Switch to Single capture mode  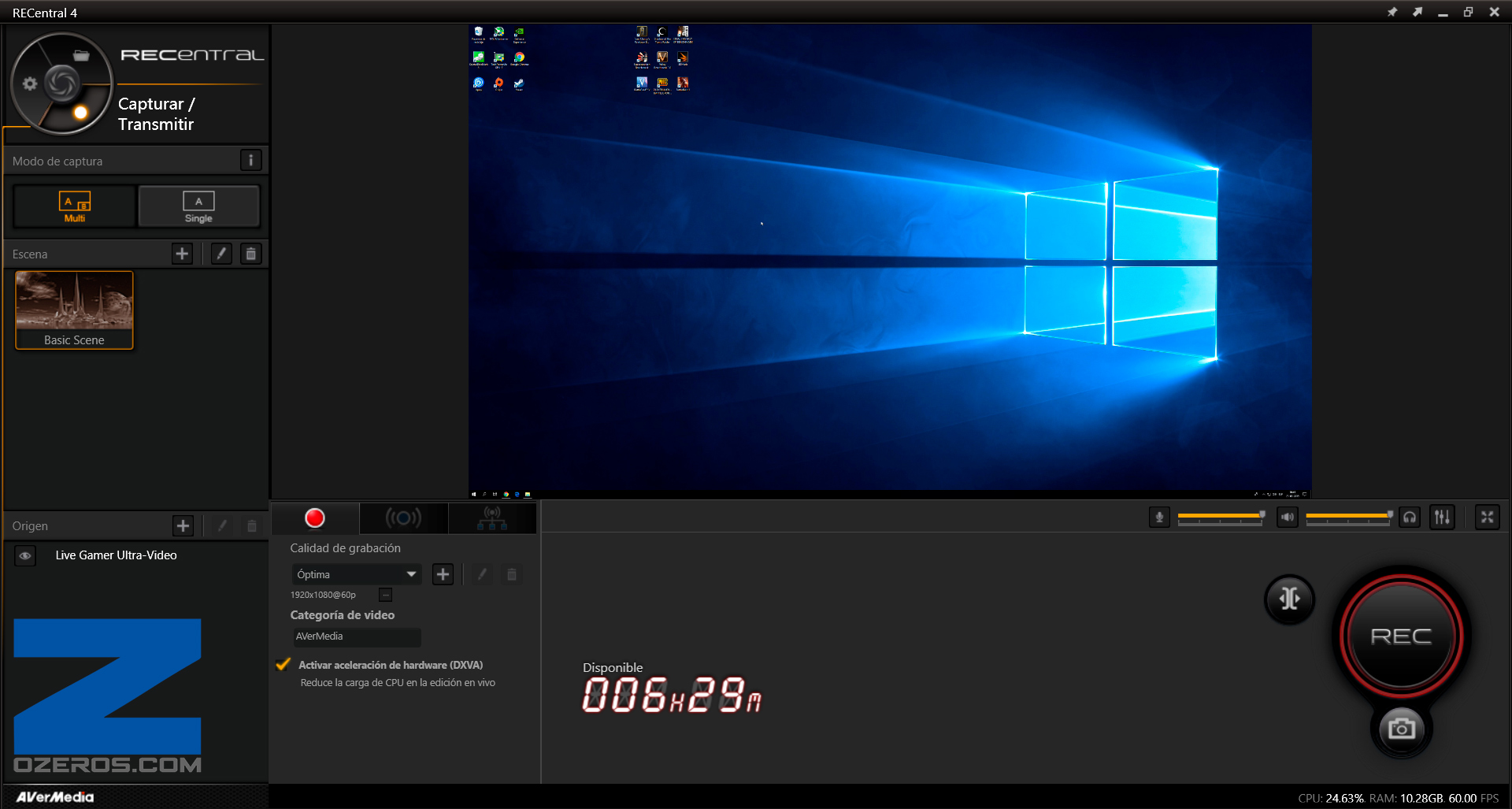click(x=198, y=206)
